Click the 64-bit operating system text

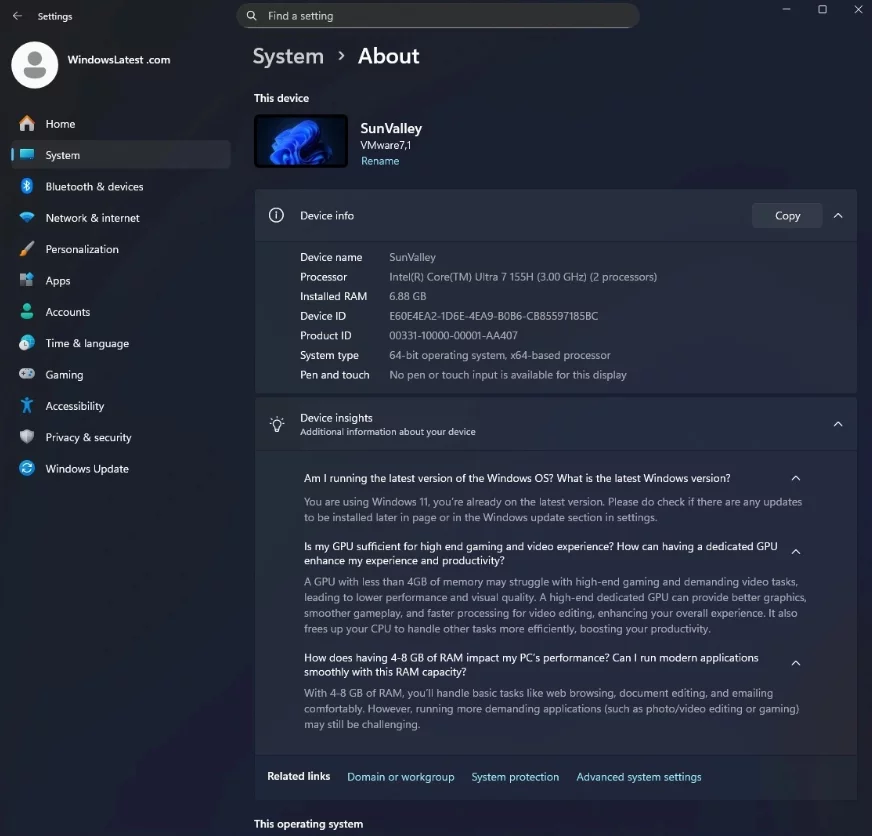tap(499, 355)
